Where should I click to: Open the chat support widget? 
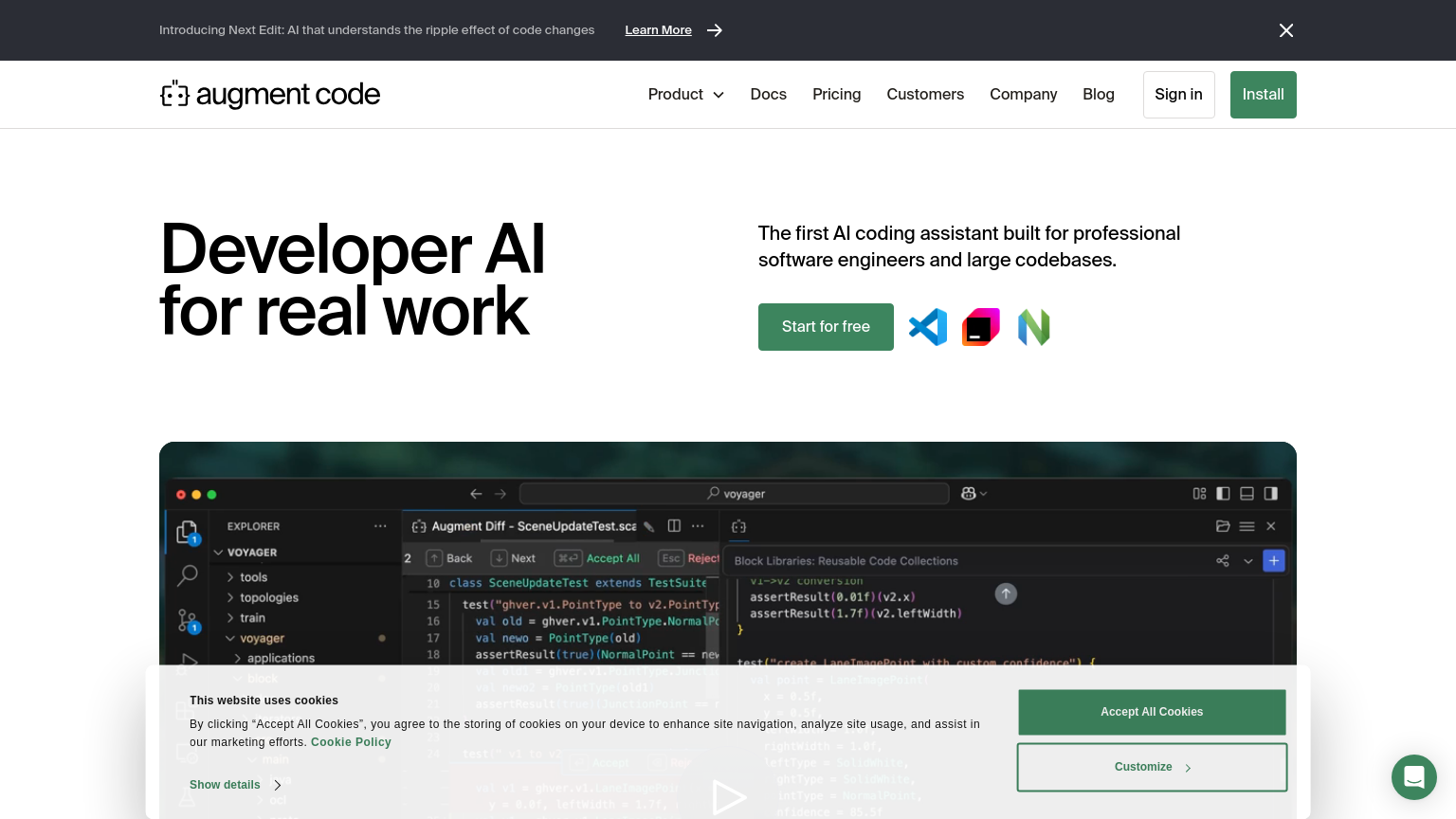pos(1413,777)
